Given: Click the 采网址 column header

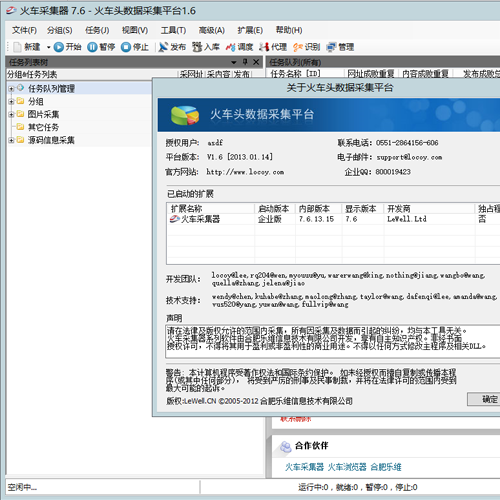Looking at the screenshot, I should 191,74.
